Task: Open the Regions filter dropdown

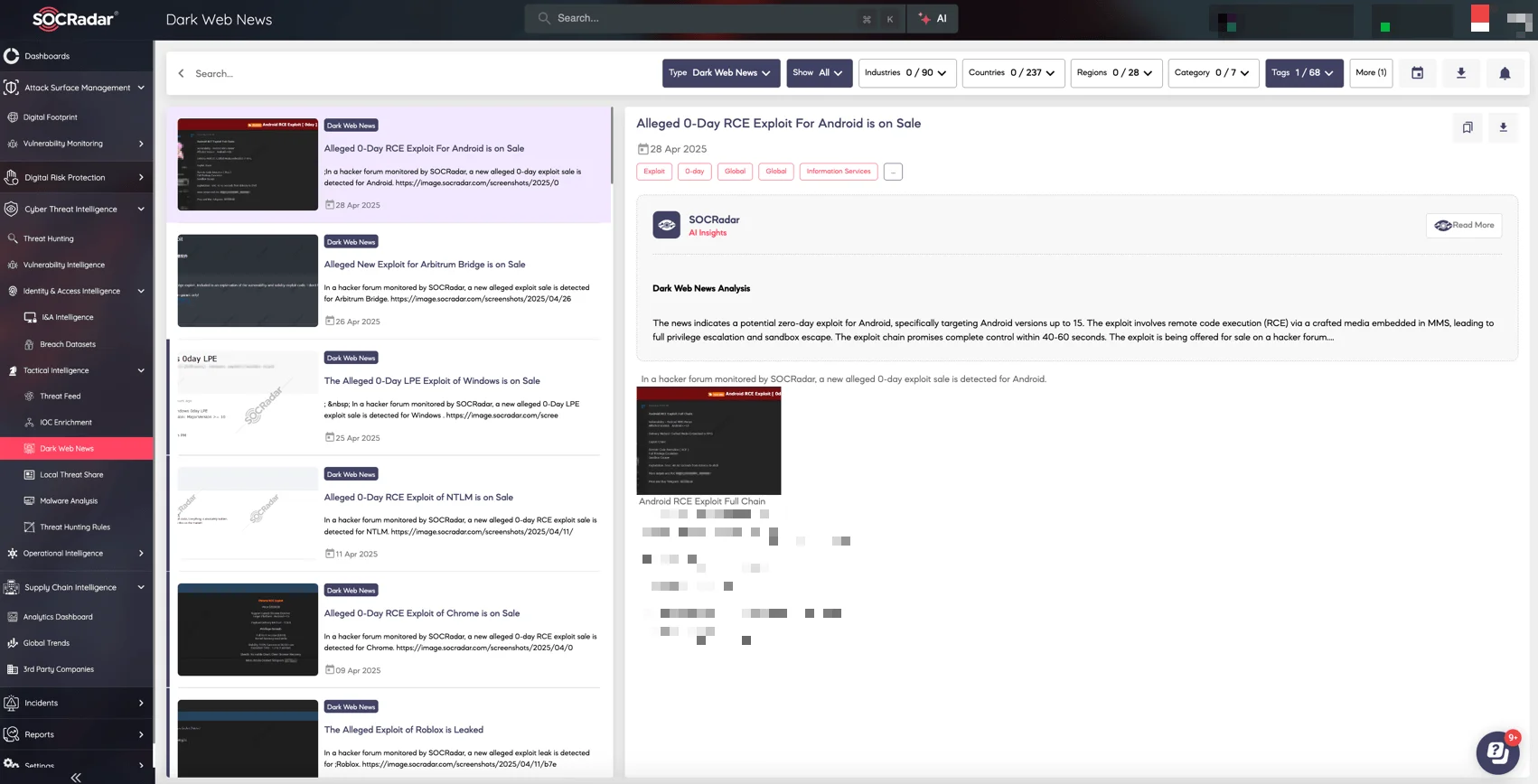Action: (1116, 73)
